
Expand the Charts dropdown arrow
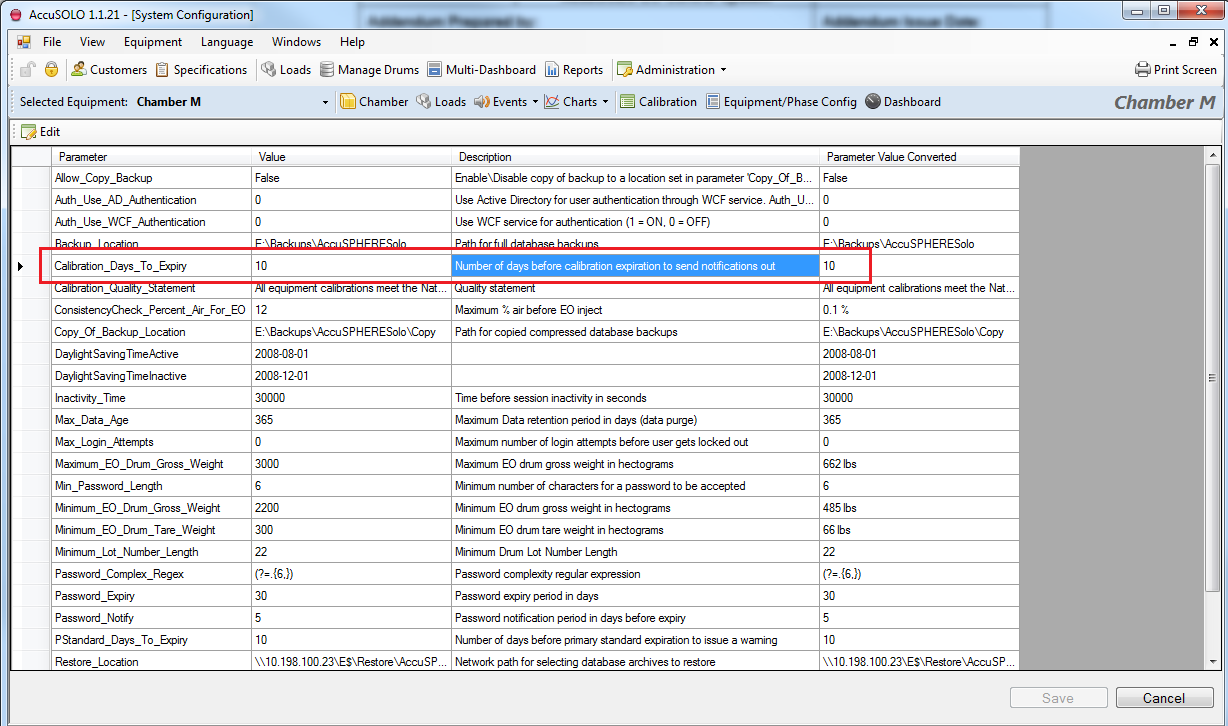(x=605, y=102)
